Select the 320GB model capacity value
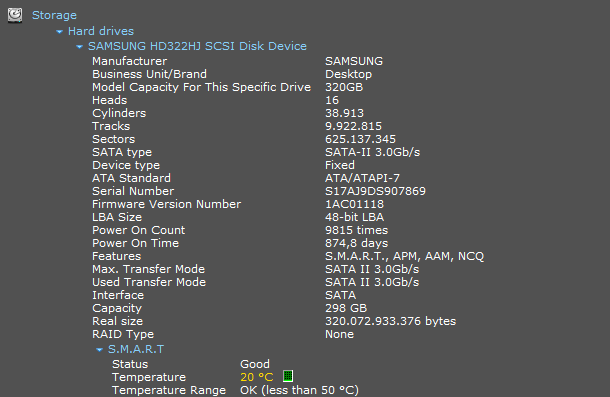Image resolution: width=610 pixels, height=397 pixels. click(x=344, y=87)
